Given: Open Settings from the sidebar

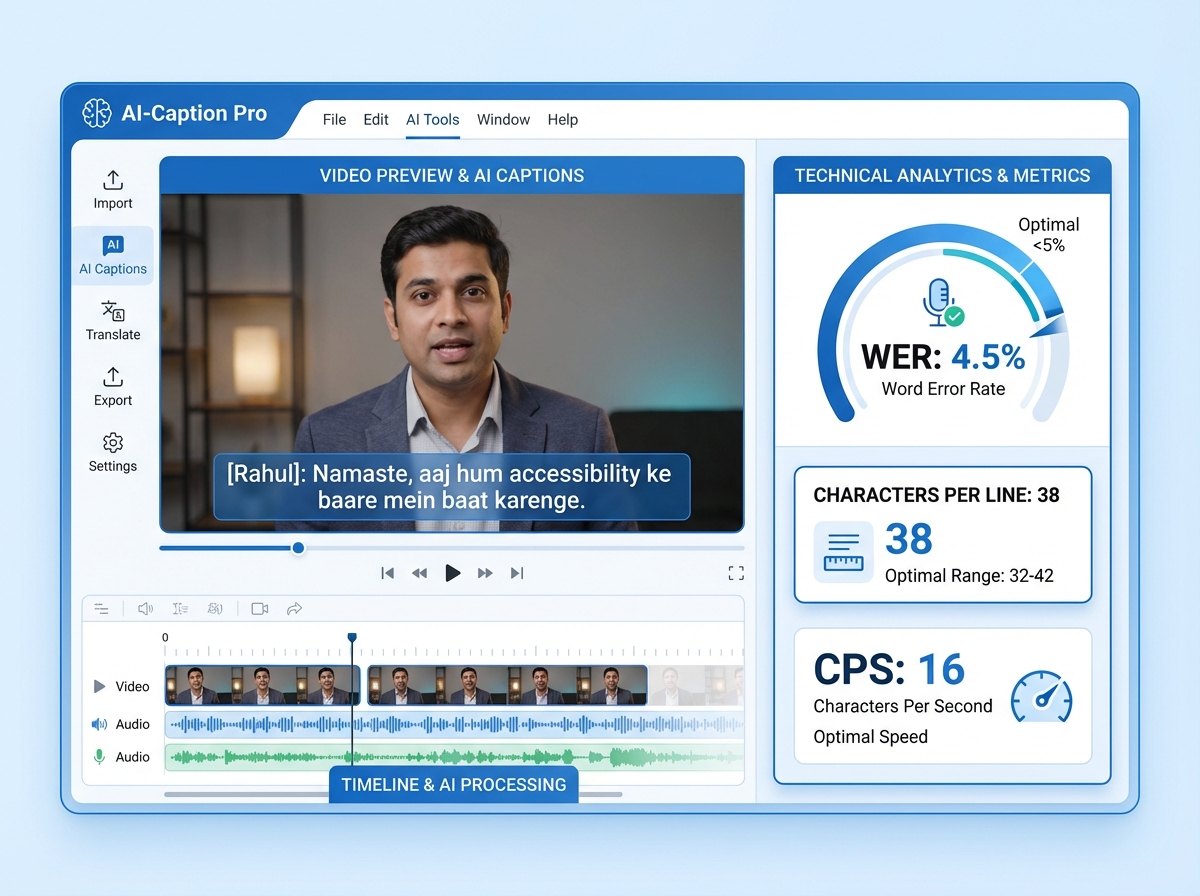Looking at the screenshot, I should pyautogui.click(x=112, y=450).
